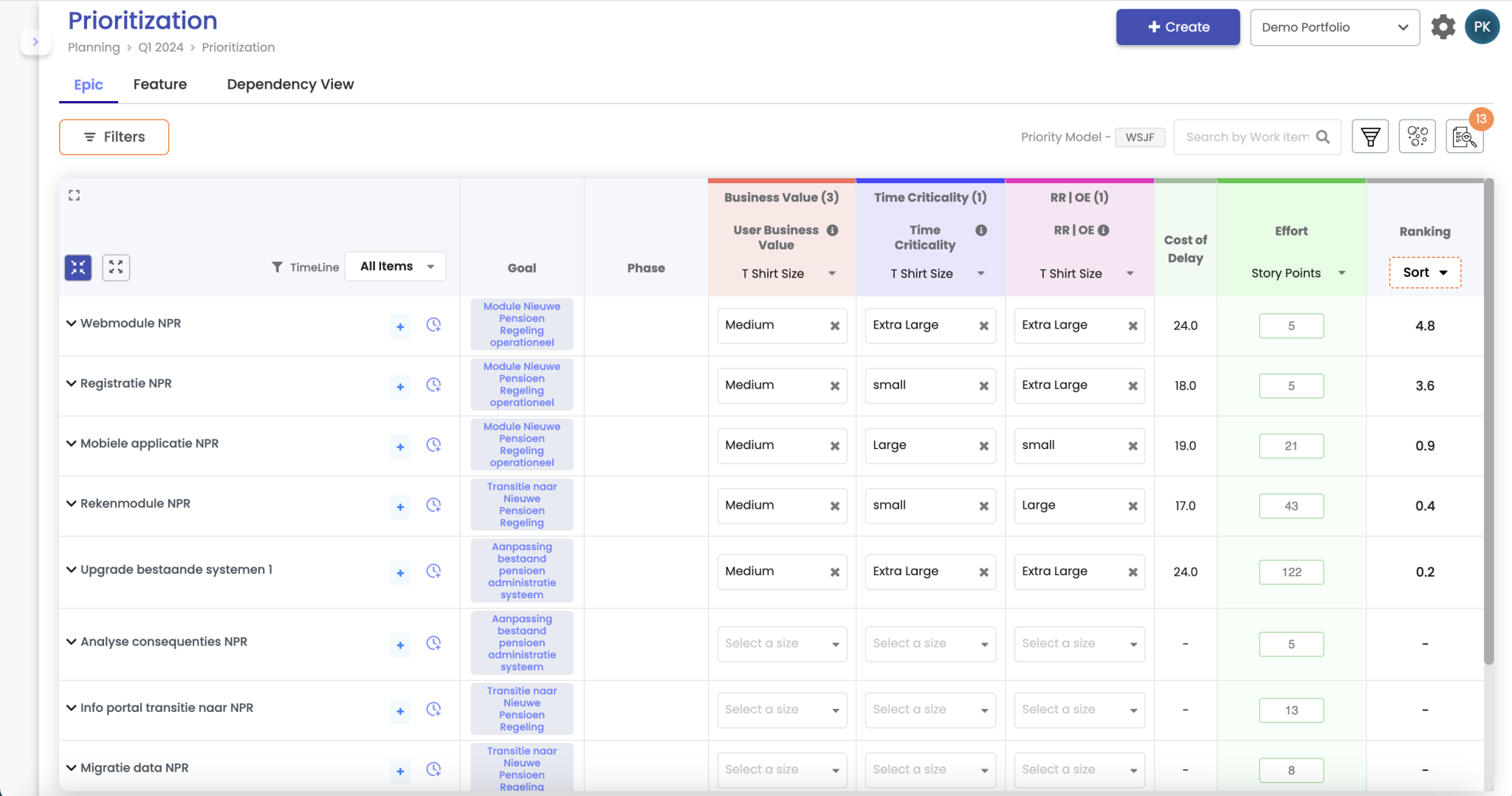This screenshot has width=1512, height=796.
Task: Toggle the expand all rows button
Action: (x=116, y=267)
